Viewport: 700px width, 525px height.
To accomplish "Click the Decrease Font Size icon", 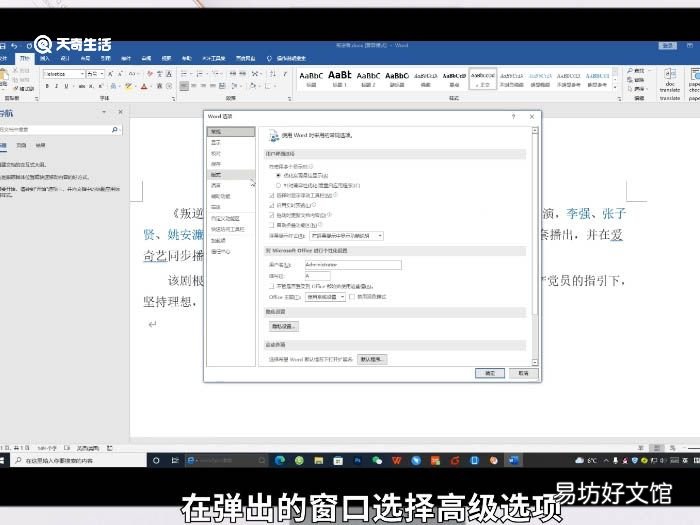I will 120,74.
